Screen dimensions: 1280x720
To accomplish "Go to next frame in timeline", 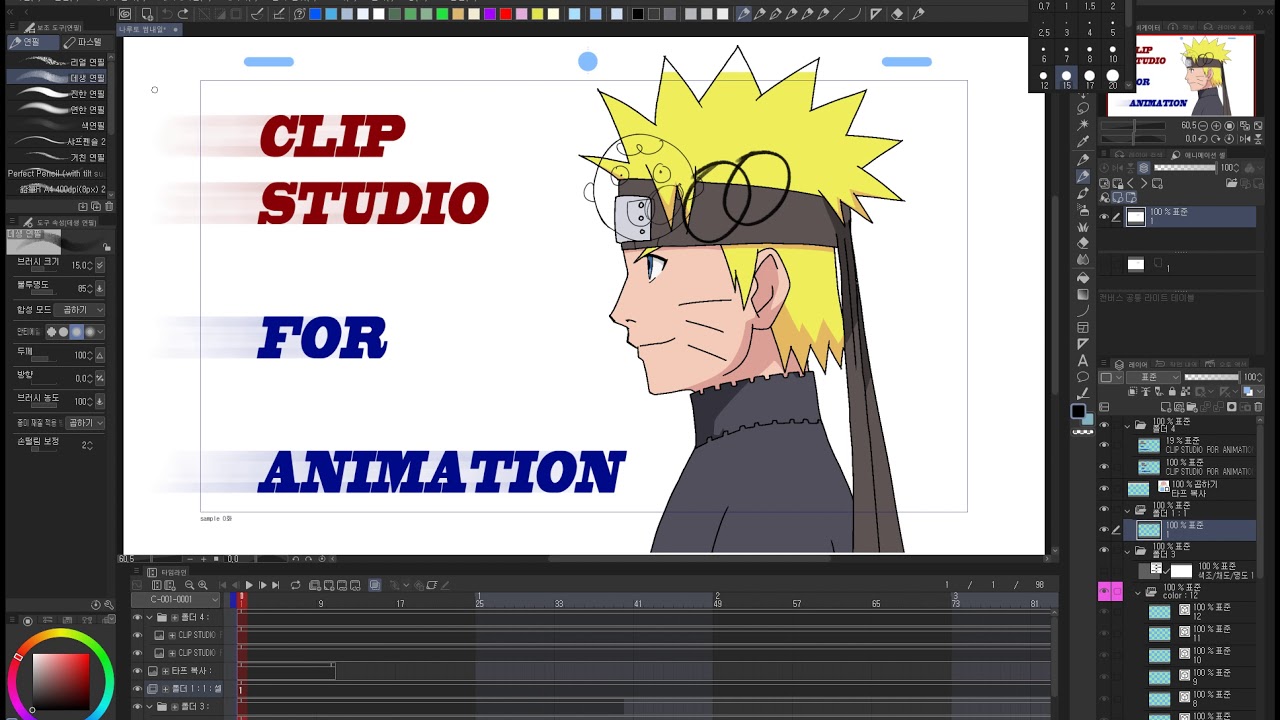I will [x=263, y=585].
